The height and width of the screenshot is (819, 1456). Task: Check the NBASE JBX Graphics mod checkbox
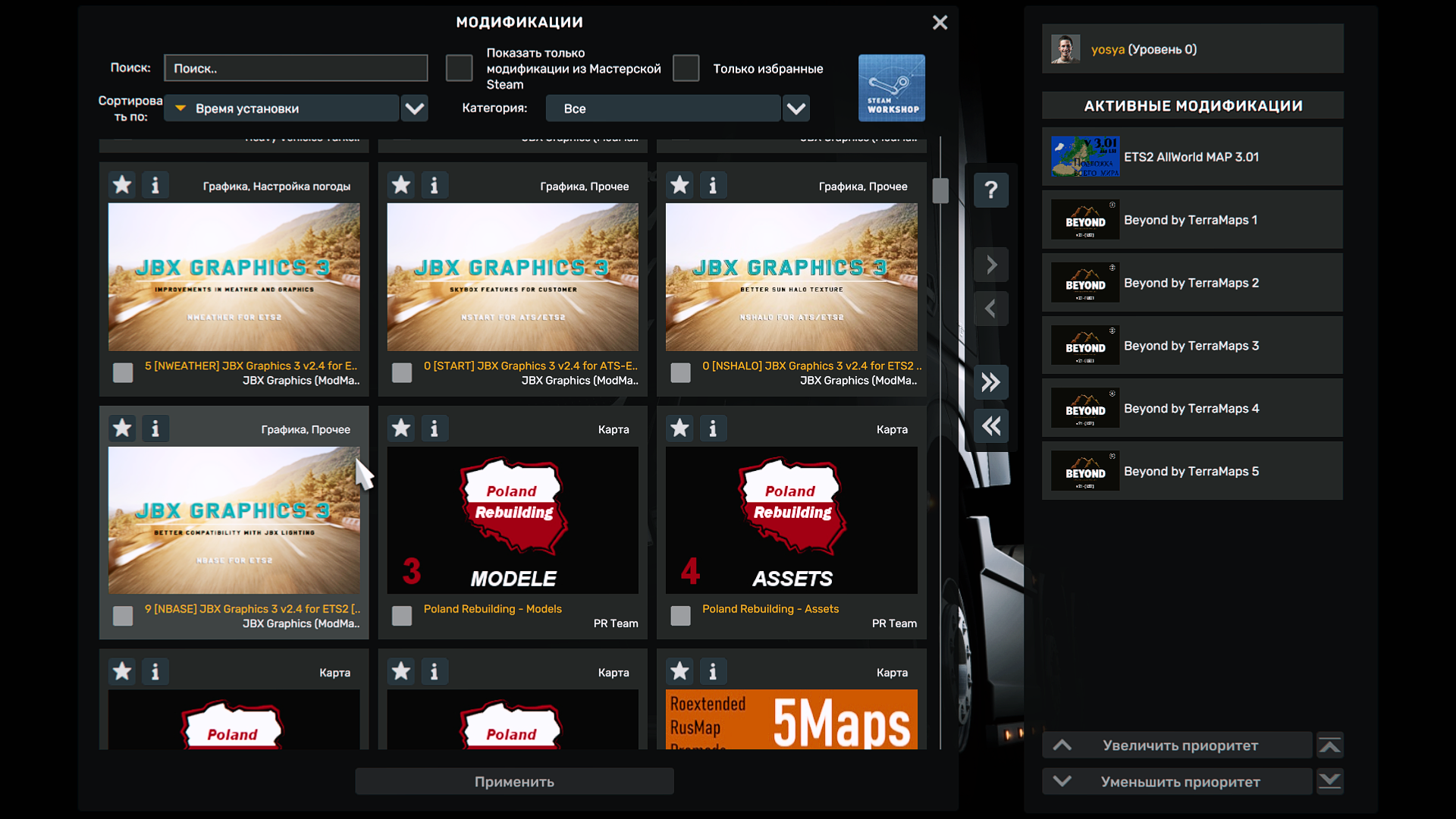[x=123, y=616]
